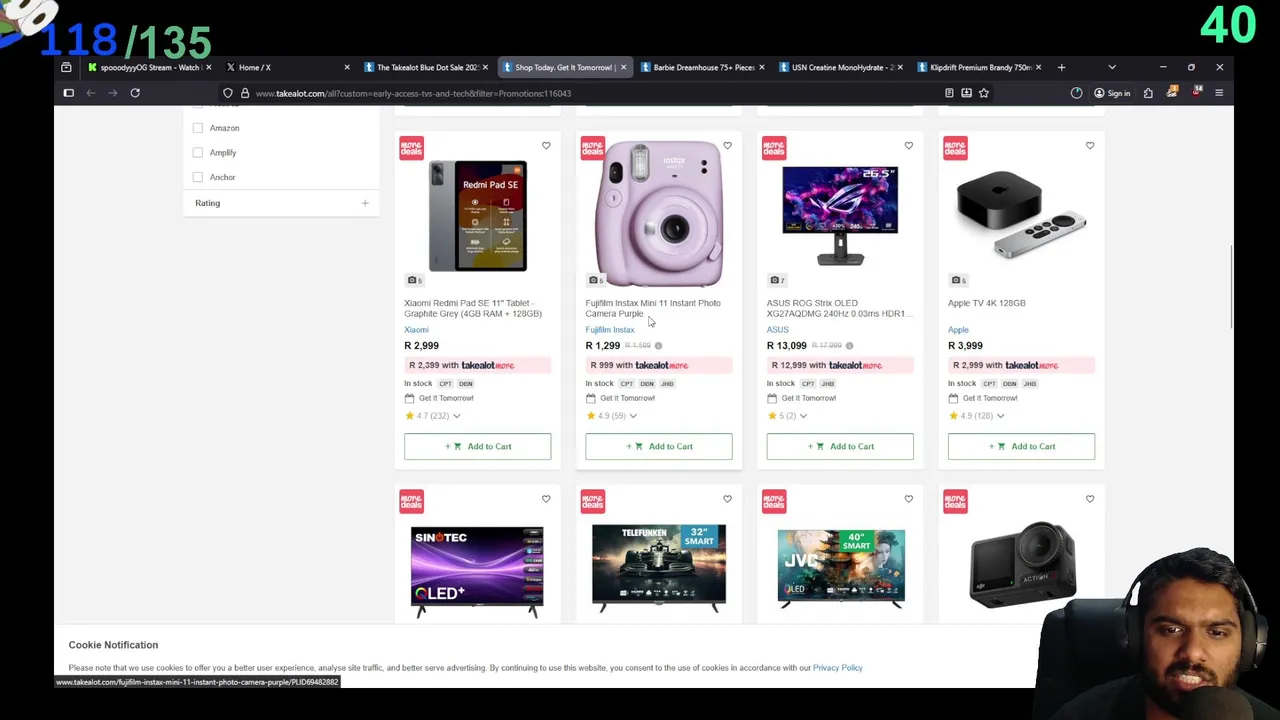Image resolution: width=1280 pixels, height=720 pixels.
Task: Check the Amazon brand filter
Action: coord(198,128)
